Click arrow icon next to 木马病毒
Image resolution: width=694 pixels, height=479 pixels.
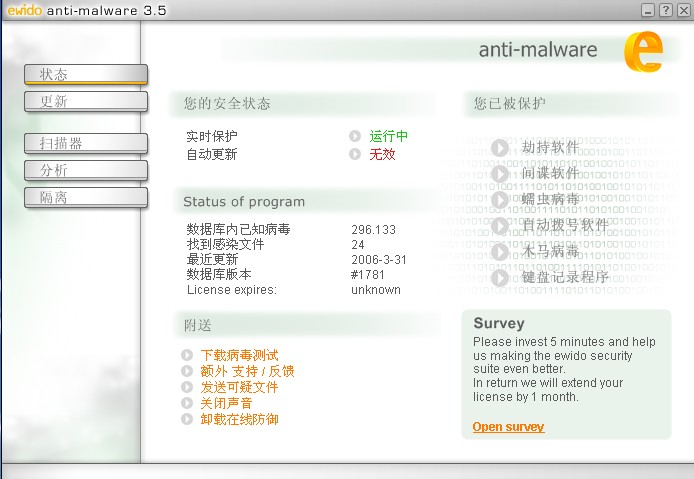tap(500, 252)
